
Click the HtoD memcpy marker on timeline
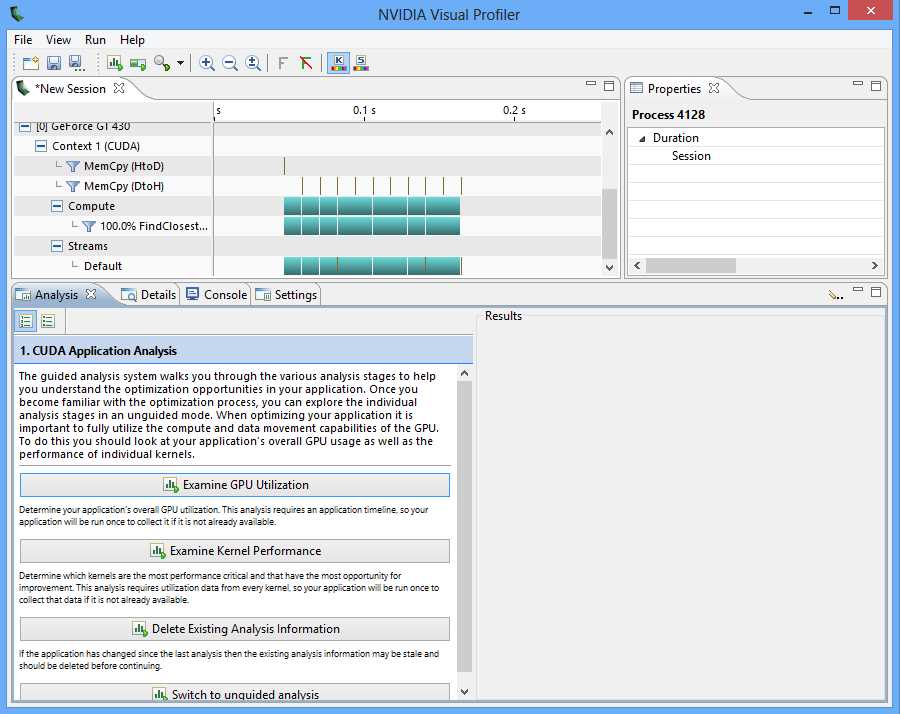(284, 166)
